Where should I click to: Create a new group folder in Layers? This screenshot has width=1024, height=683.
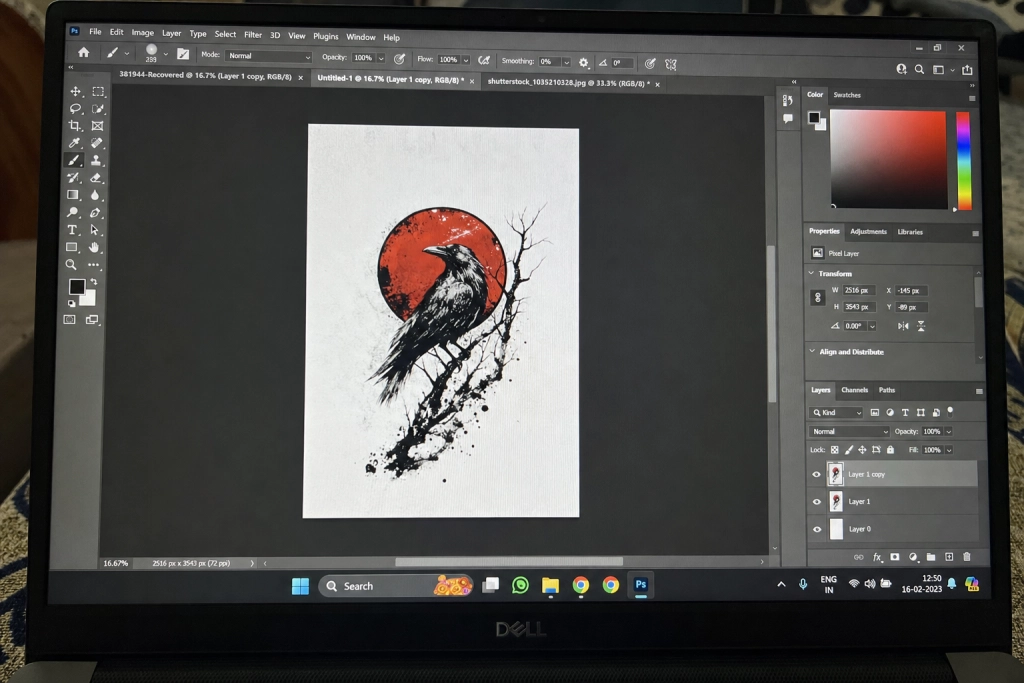[931, 557]
